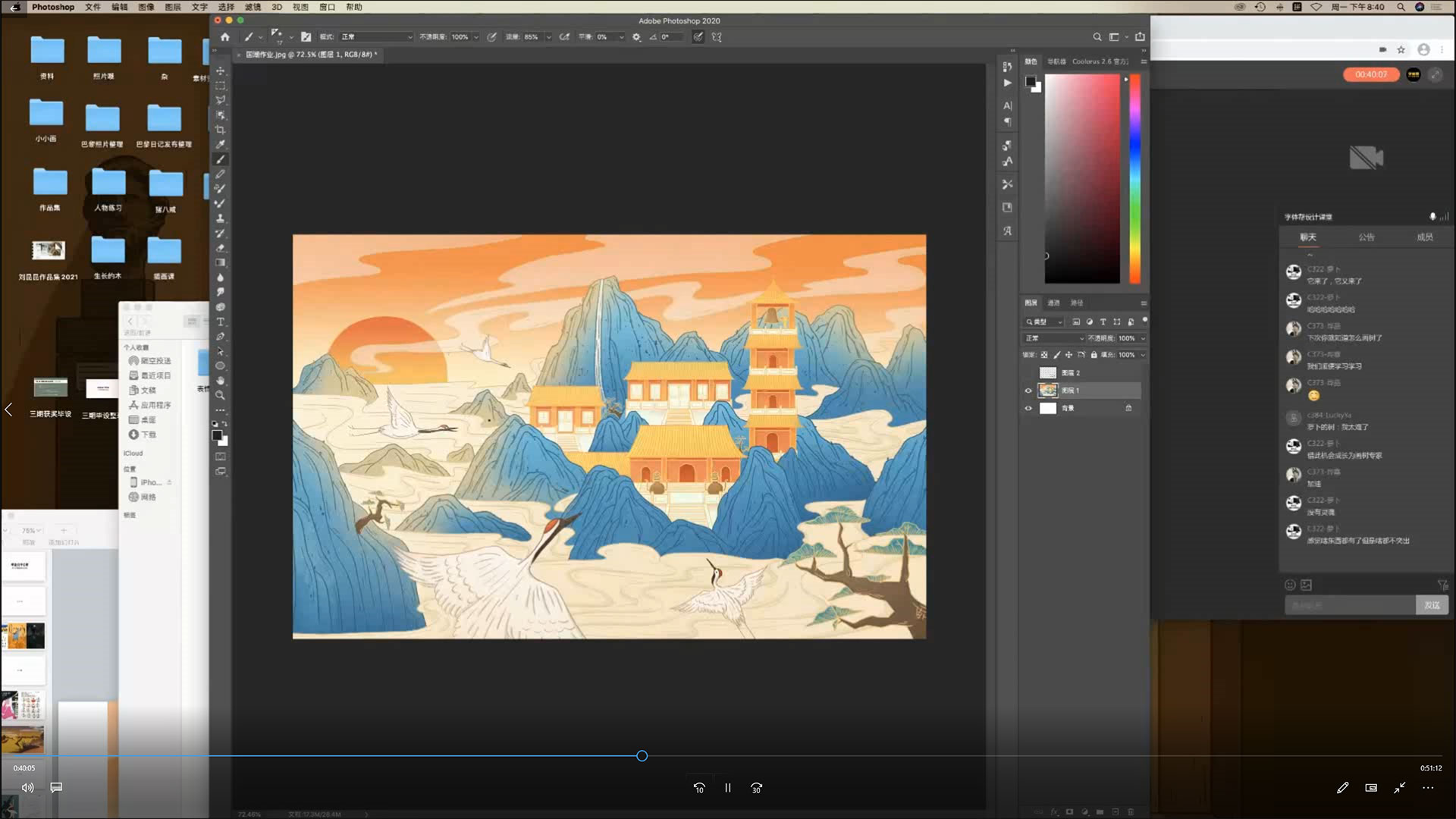The image size is (1456, 819).
Task: Select the Move tool
Action: (220, 71)
